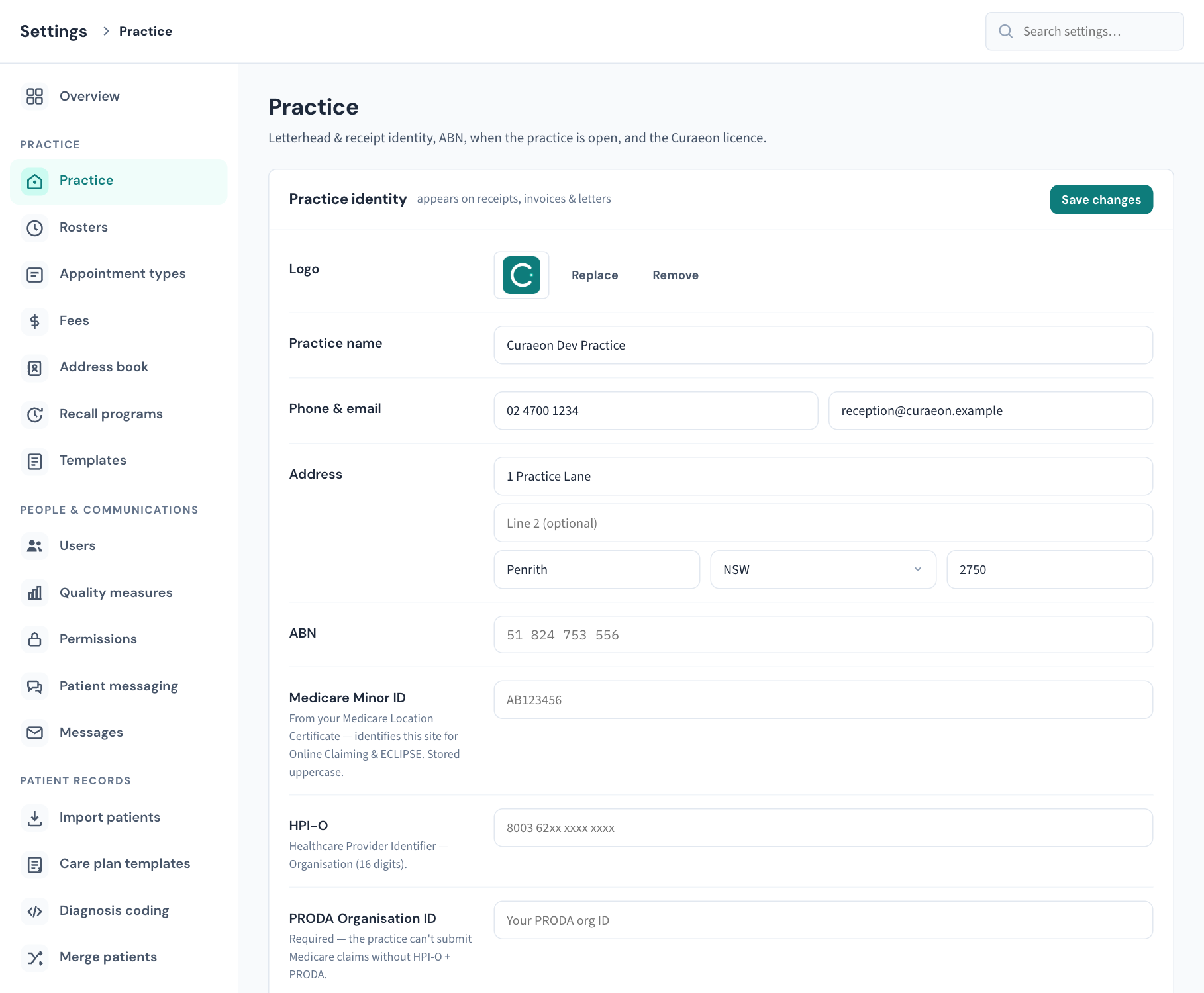Click the phone number field
This screenshot has height=993, width=1204.
point(656,410)
